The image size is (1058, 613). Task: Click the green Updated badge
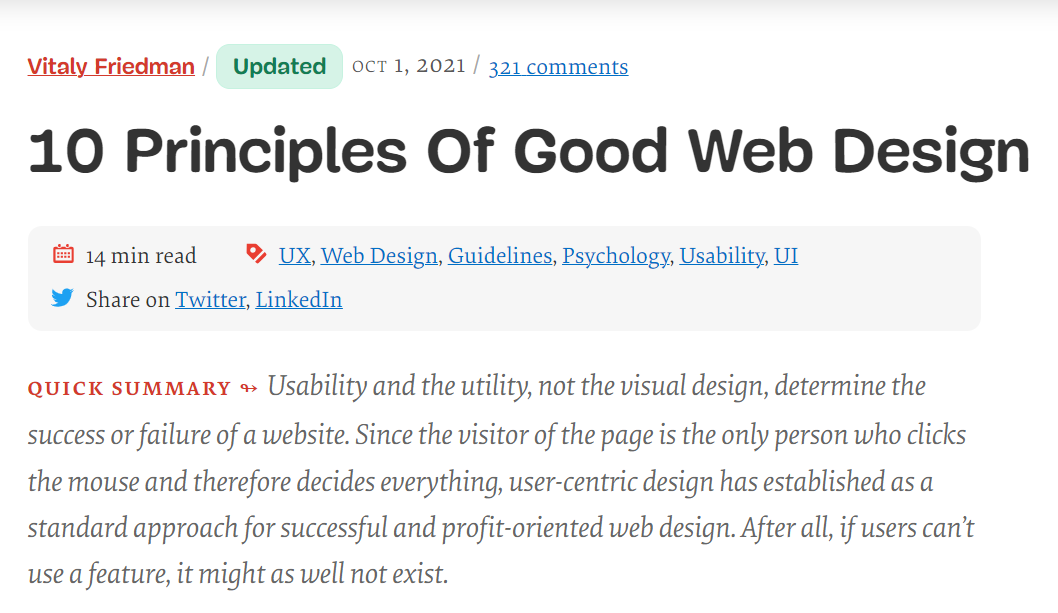[279, 66]
